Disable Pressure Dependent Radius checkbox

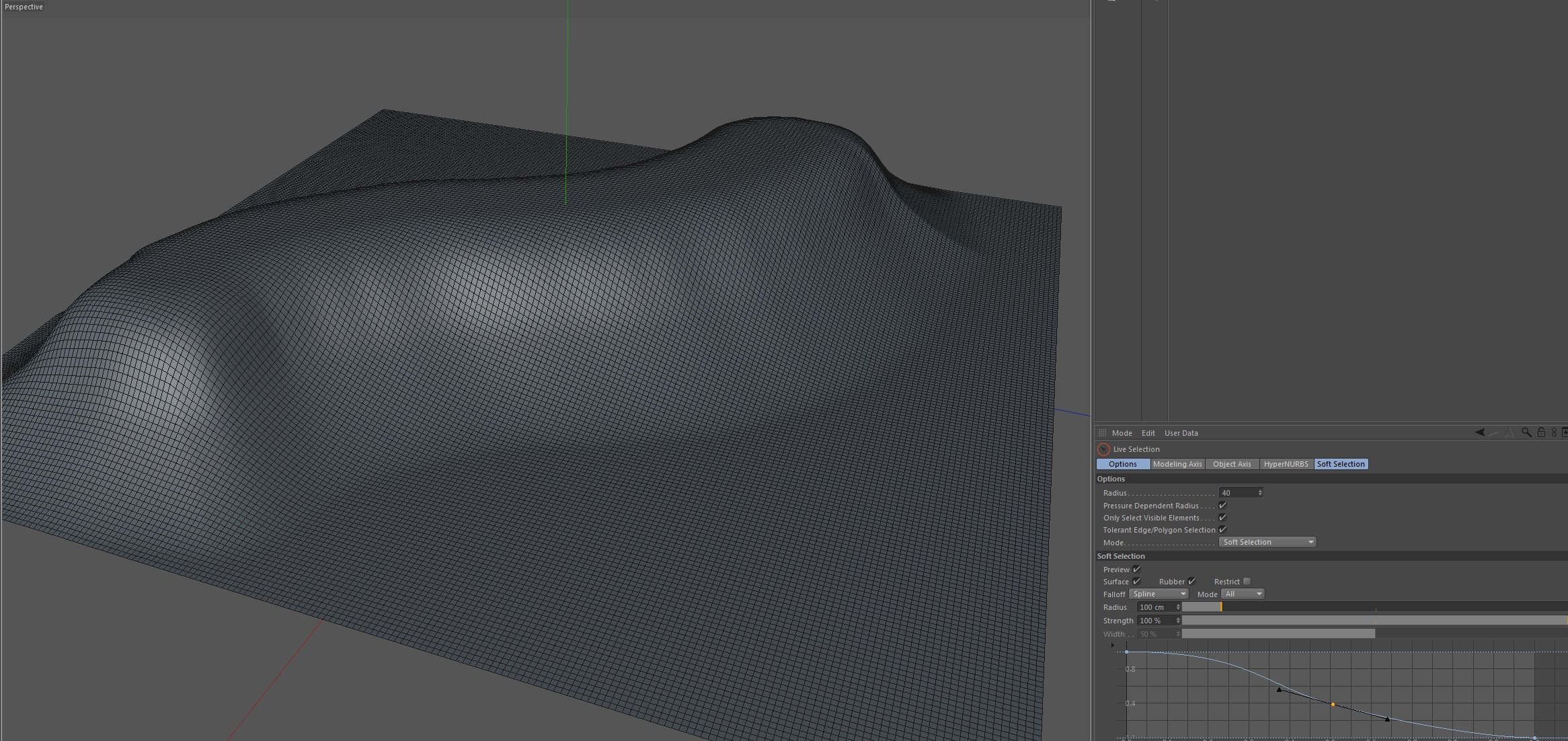(1222, 506)
